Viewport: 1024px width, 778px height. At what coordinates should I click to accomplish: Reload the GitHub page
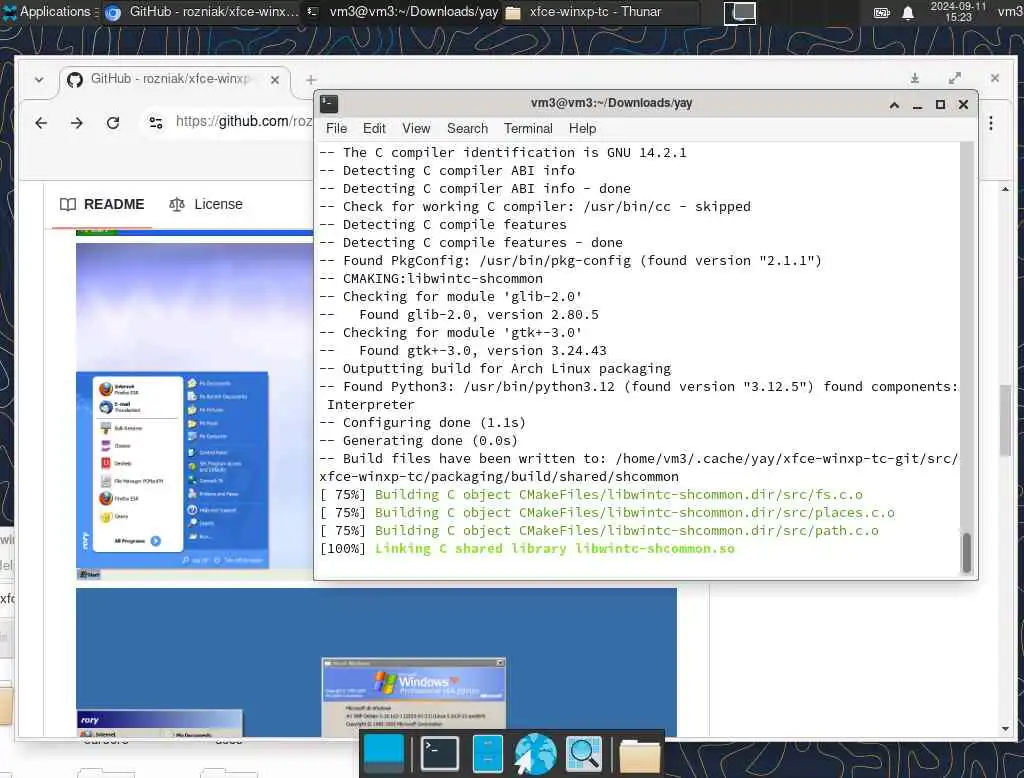113,123
